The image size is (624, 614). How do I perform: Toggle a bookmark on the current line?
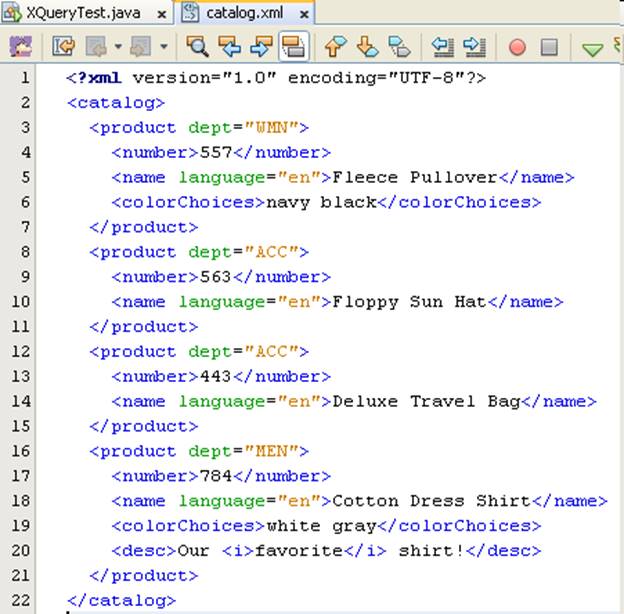tap(399, 46)
